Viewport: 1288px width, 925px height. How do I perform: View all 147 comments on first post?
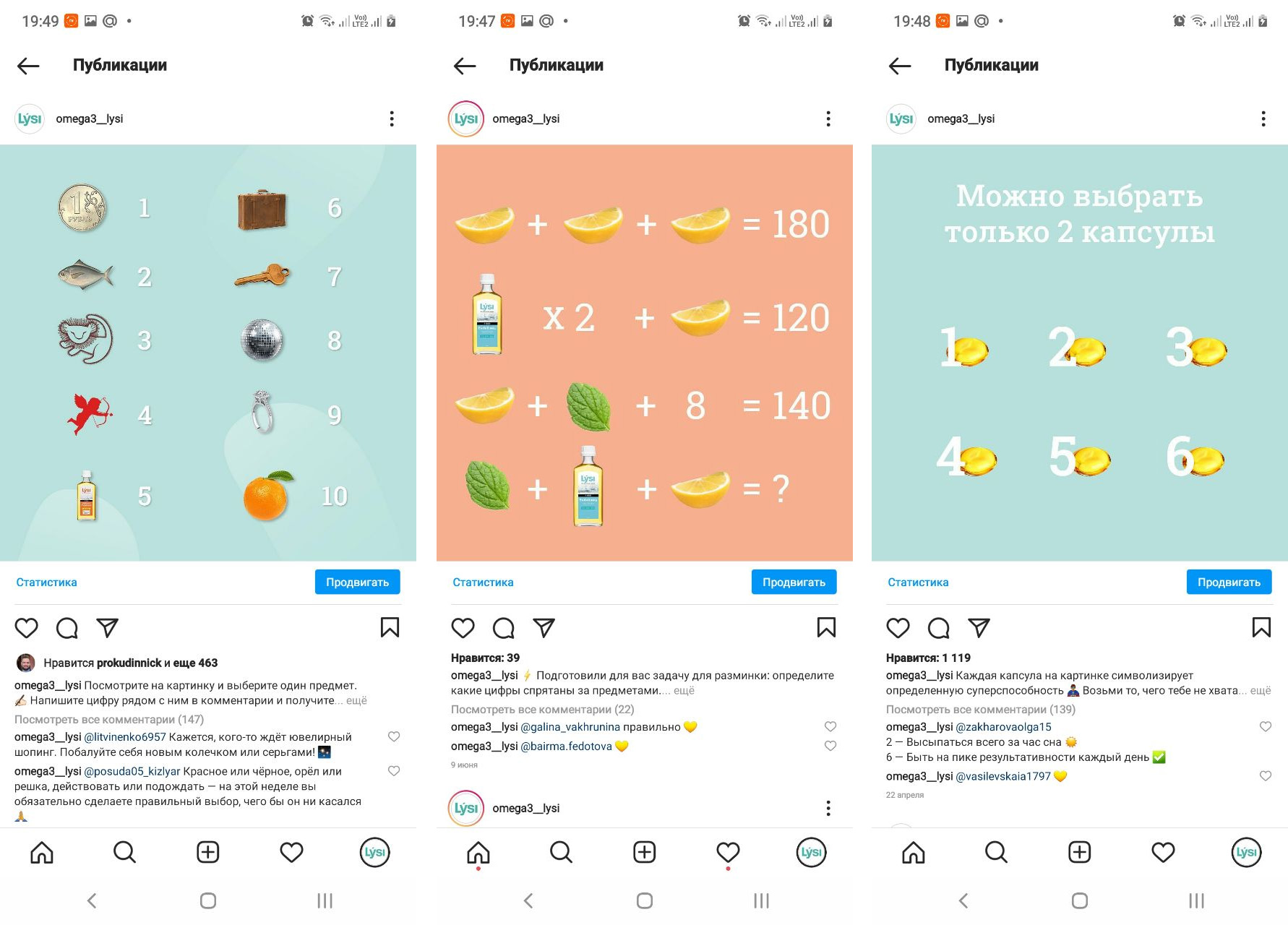(x=109, y=719)
